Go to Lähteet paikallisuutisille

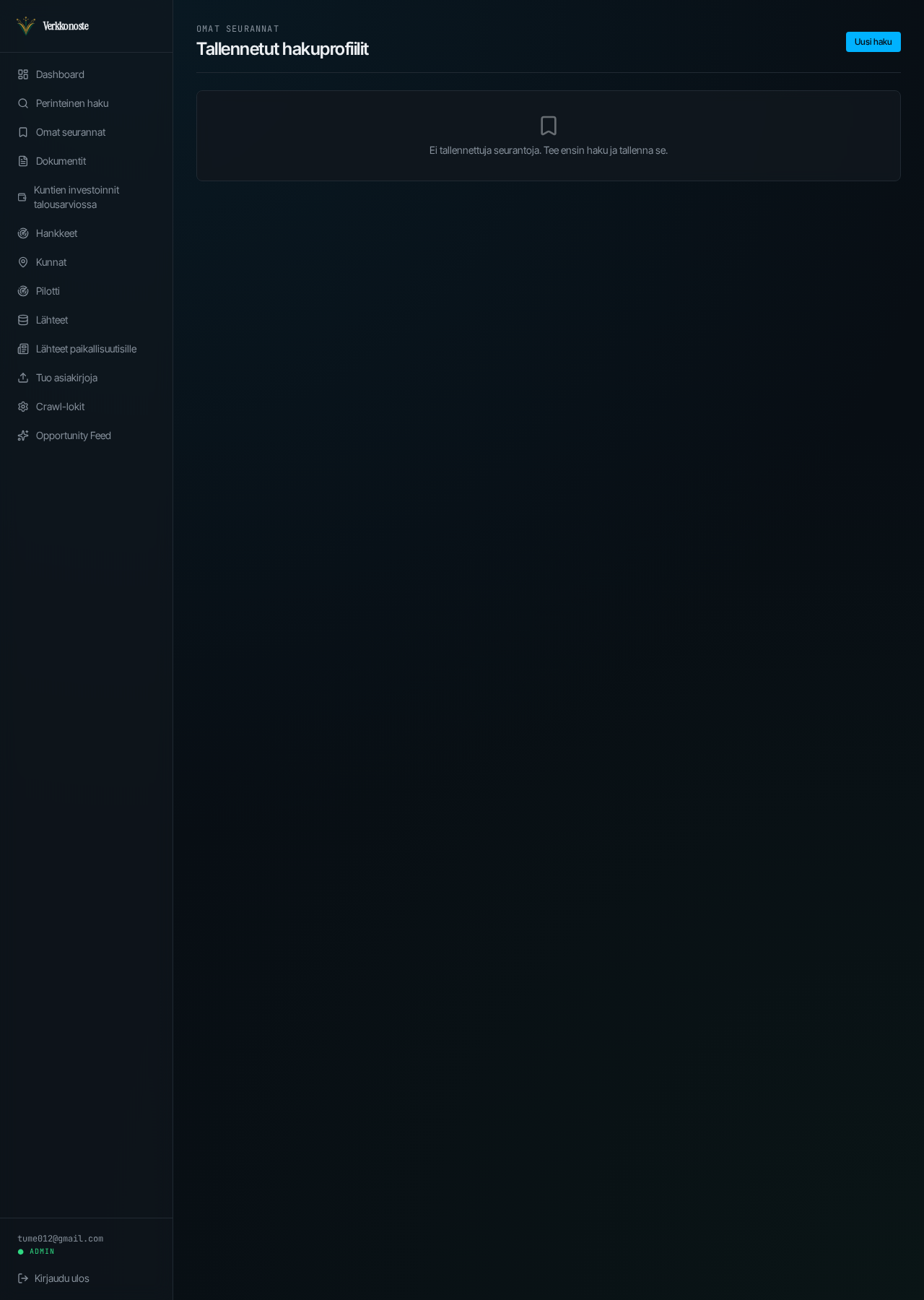point(87,349)
